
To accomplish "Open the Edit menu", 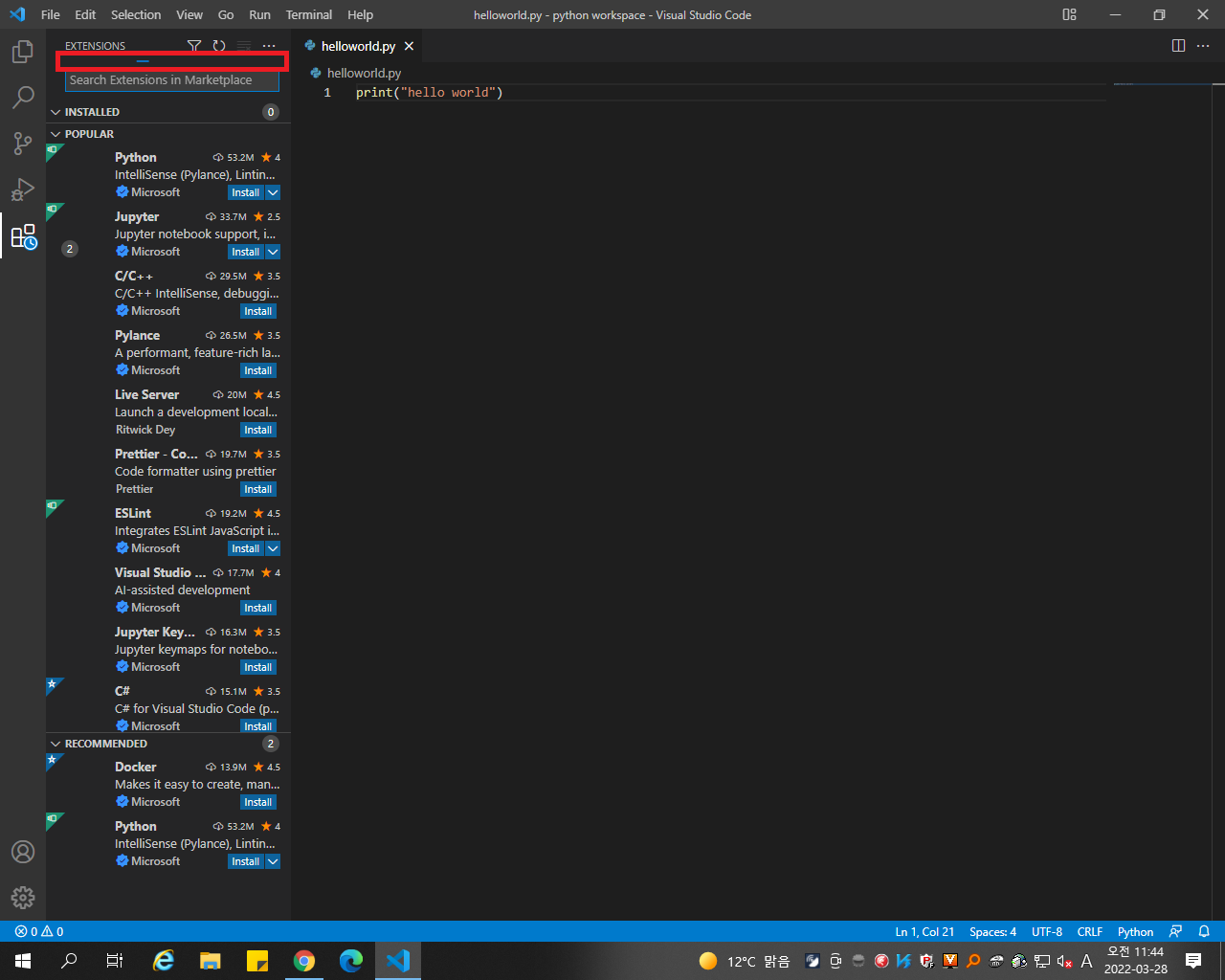I will click(85, 14).
